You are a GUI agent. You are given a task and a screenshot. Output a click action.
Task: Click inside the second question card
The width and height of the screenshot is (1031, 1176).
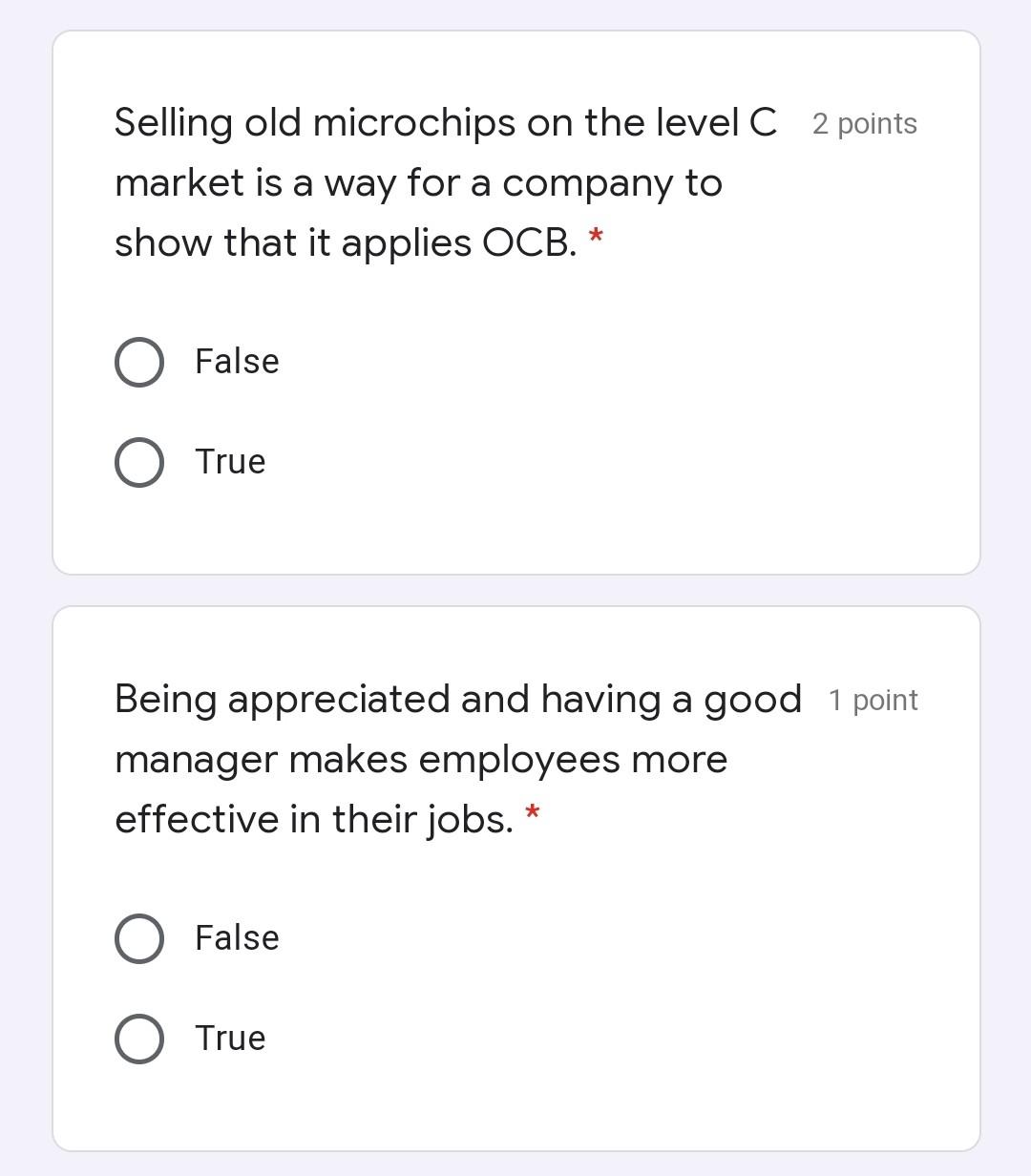pos(515,878)
